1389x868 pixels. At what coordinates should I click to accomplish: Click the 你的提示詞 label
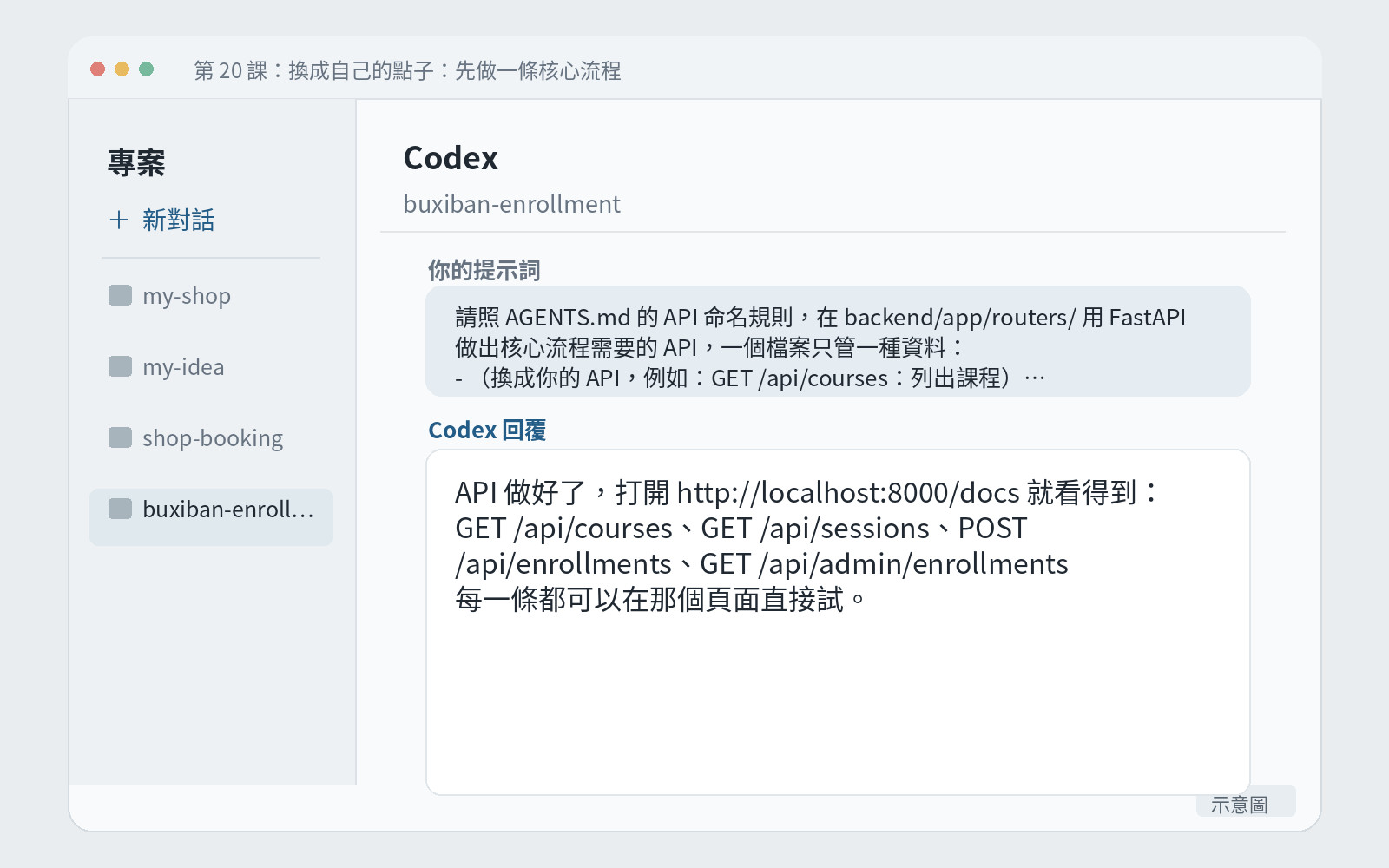[484, 271]
